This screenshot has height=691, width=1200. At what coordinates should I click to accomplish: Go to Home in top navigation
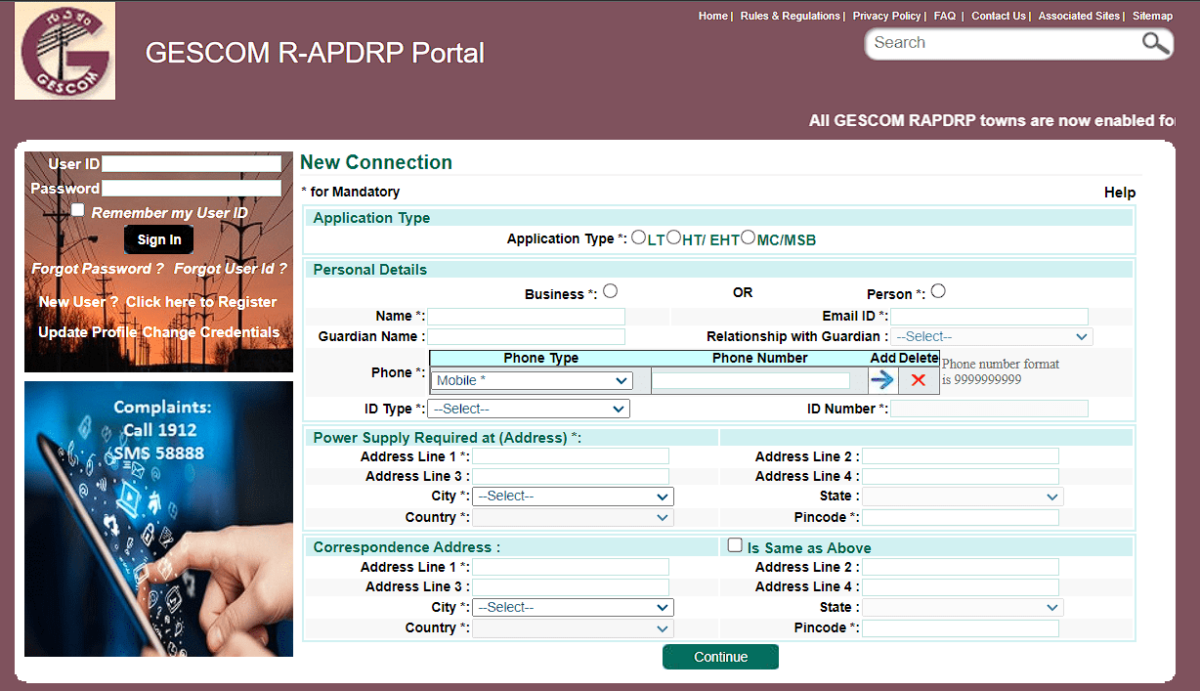pos(713,16)
